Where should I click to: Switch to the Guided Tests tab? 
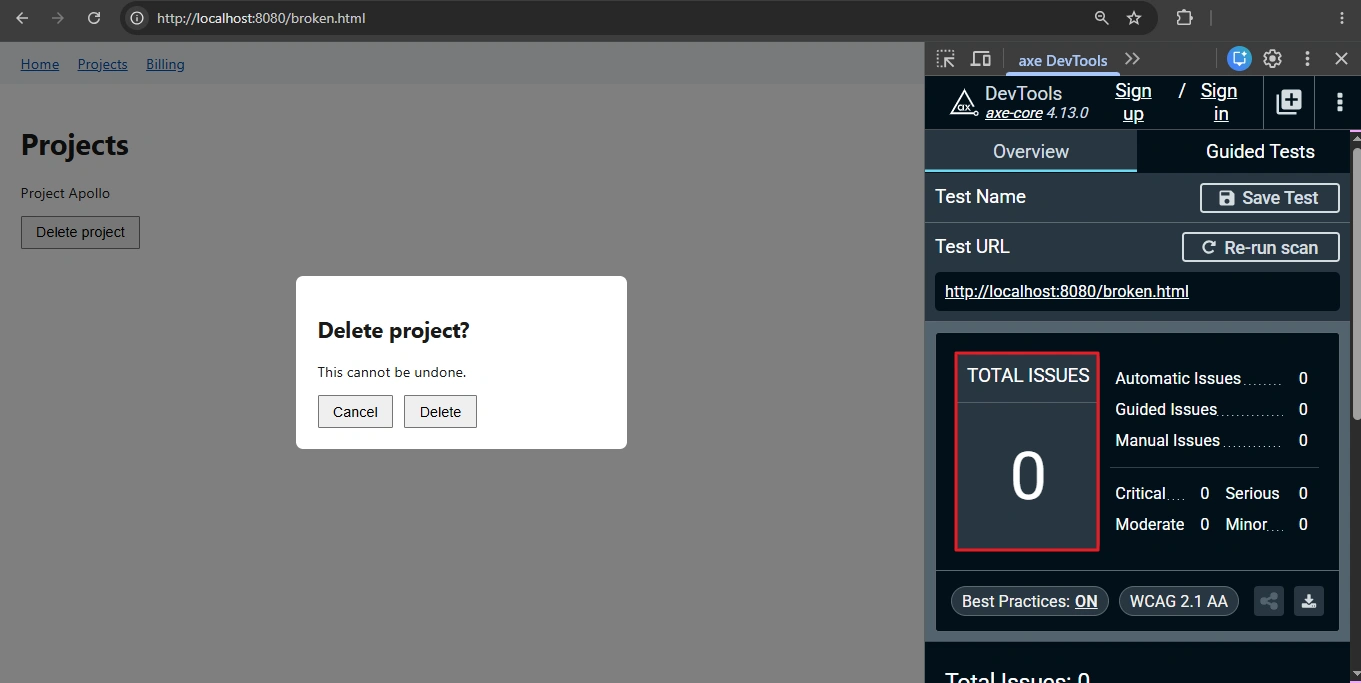(1260, 151)
